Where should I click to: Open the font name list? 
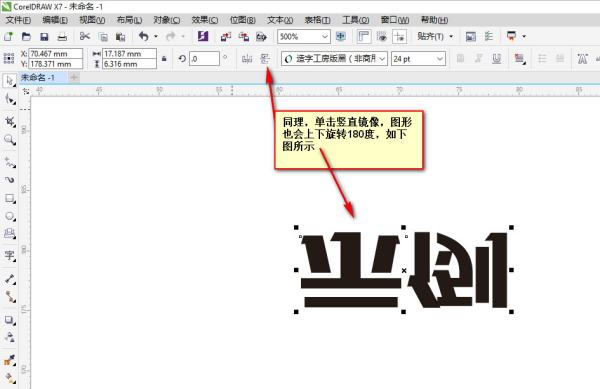tap(382, 59)
